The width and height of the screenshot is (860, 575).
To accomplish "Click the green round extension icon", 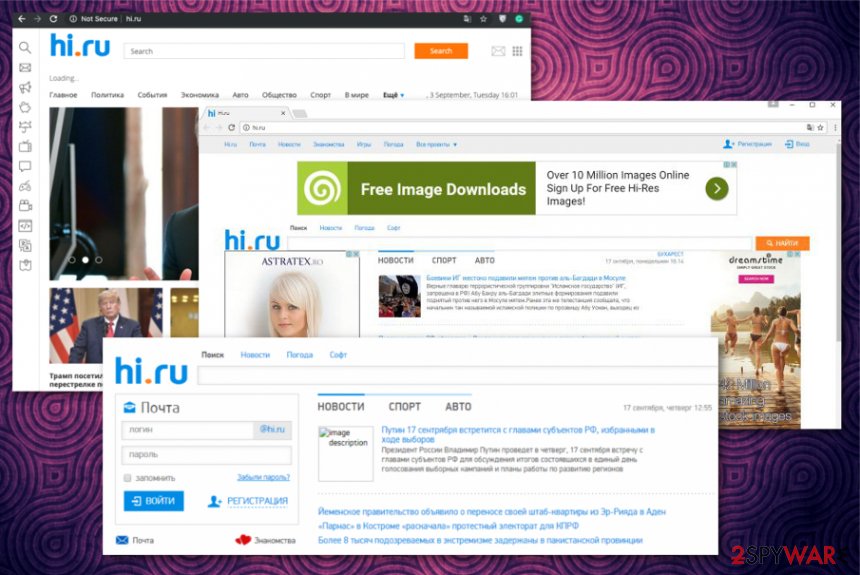I will tap(519, 19).
